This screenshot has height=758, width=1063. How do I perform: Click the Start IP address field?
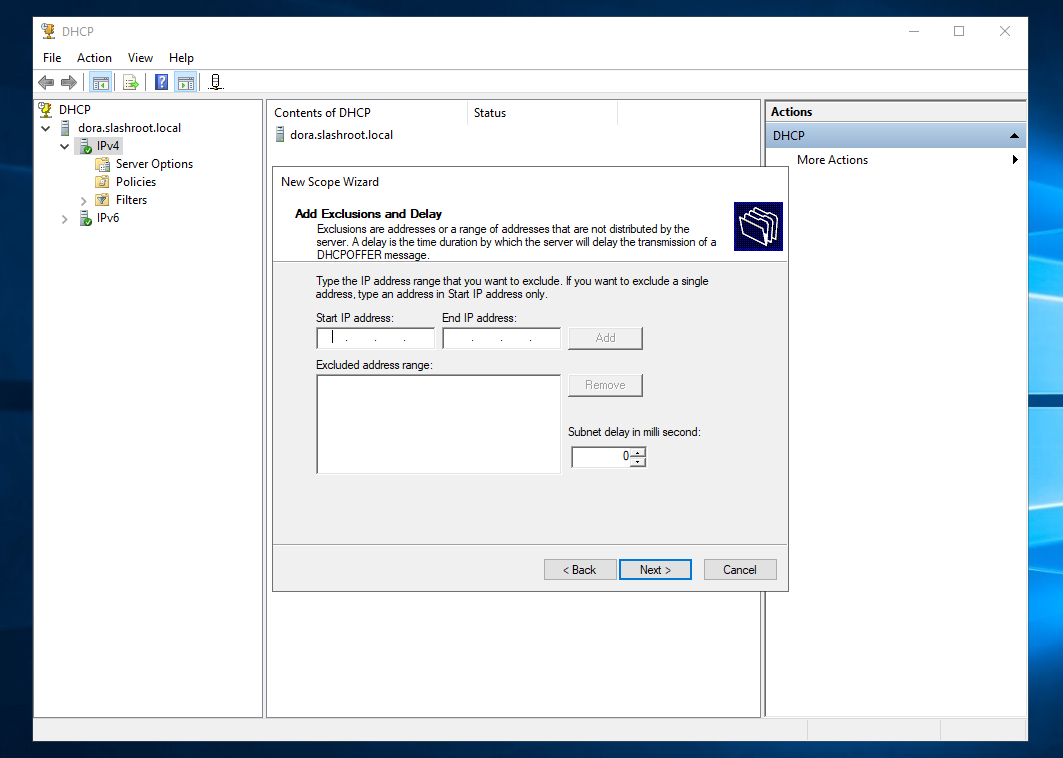point(375,339)
